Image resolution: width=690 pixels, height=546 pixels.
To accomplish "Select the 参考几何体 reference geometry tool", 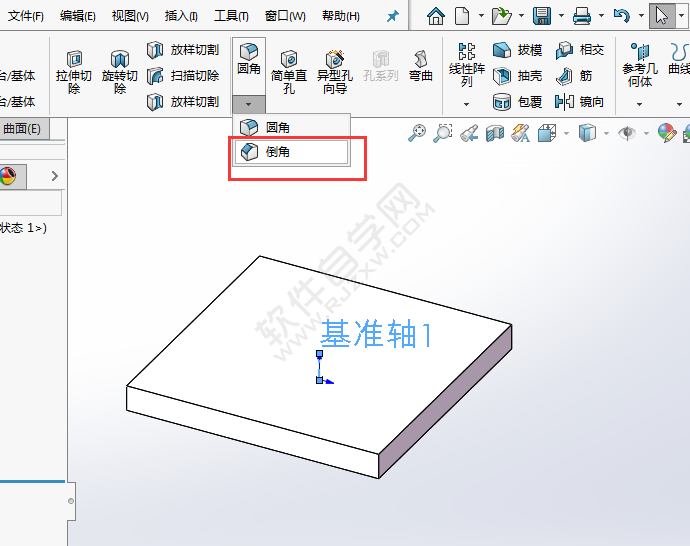I will (640, 65).
